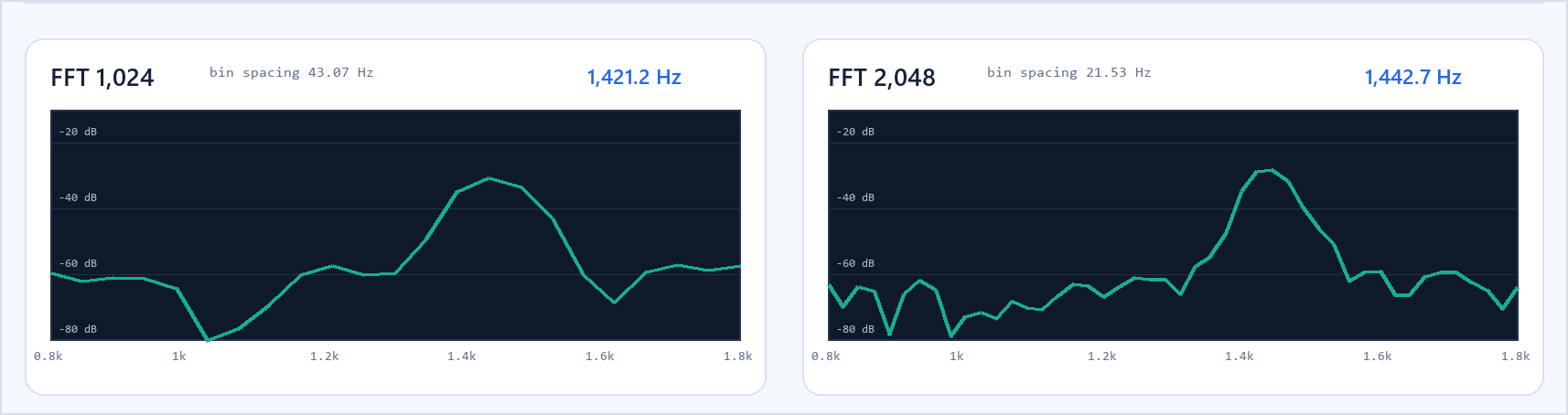Click the 1.4k axis tick under FFT 2,048
The width and height of the screenshot is (1568, 415).
click(1240, 356)
